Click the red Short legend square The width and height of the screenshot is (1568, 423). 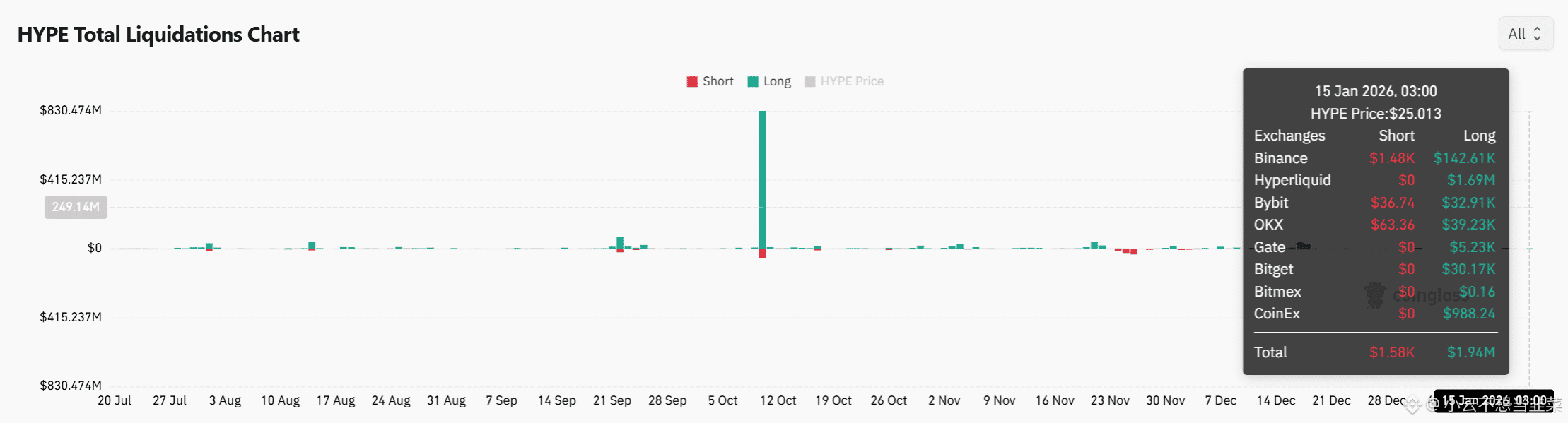click(692, 81)
